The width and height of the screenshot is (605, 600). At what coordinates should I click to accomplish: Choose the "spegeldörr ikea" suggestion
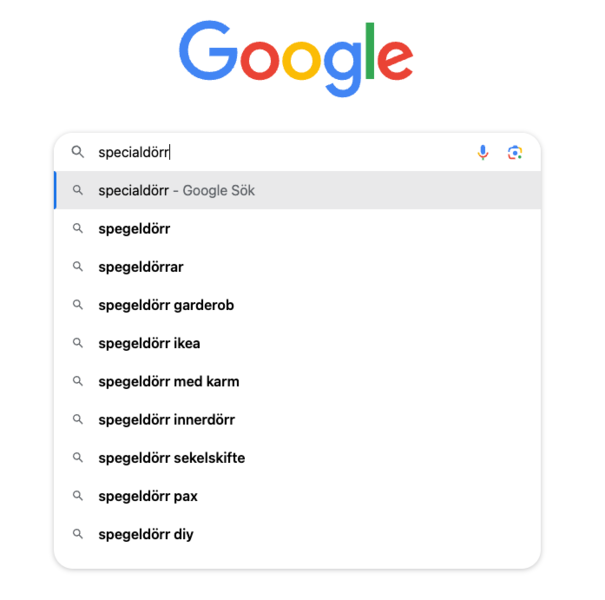pyautogui.click(x=149, y=343)
